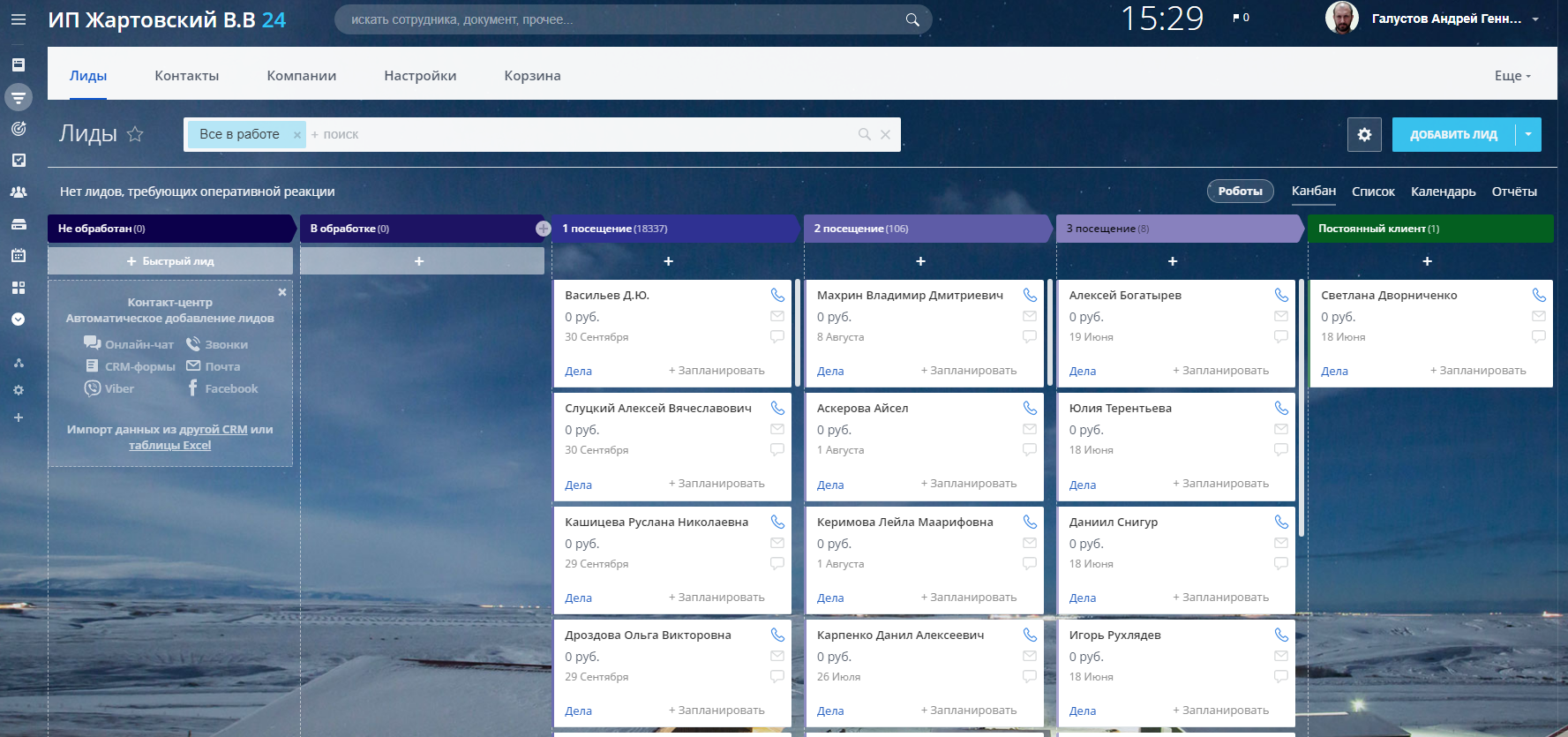
Task: Click the user avatar photo
Action: 1341,18
